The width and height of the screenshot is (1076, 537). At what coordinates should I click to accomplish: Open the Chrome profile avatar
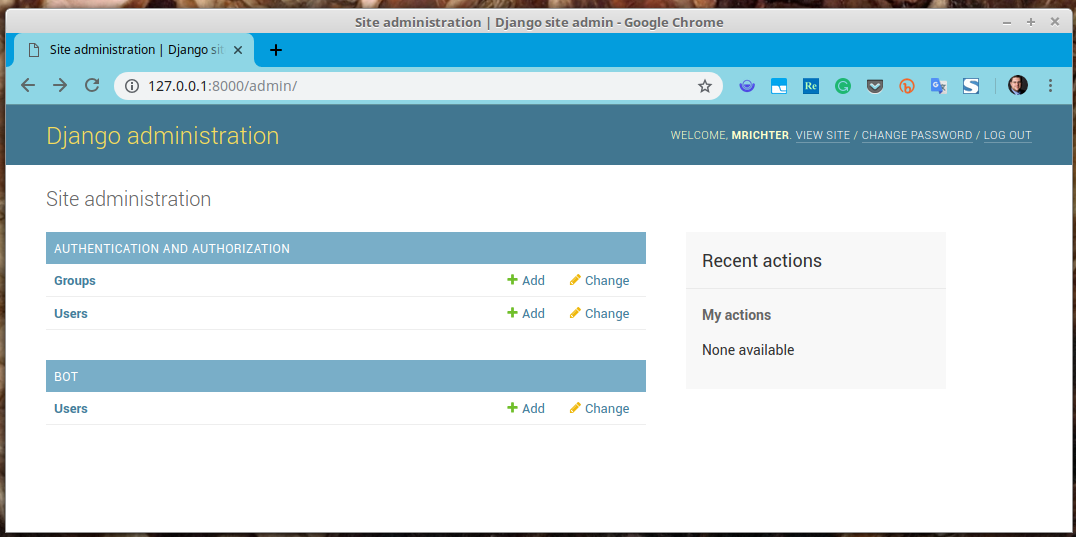(1018, 86)
